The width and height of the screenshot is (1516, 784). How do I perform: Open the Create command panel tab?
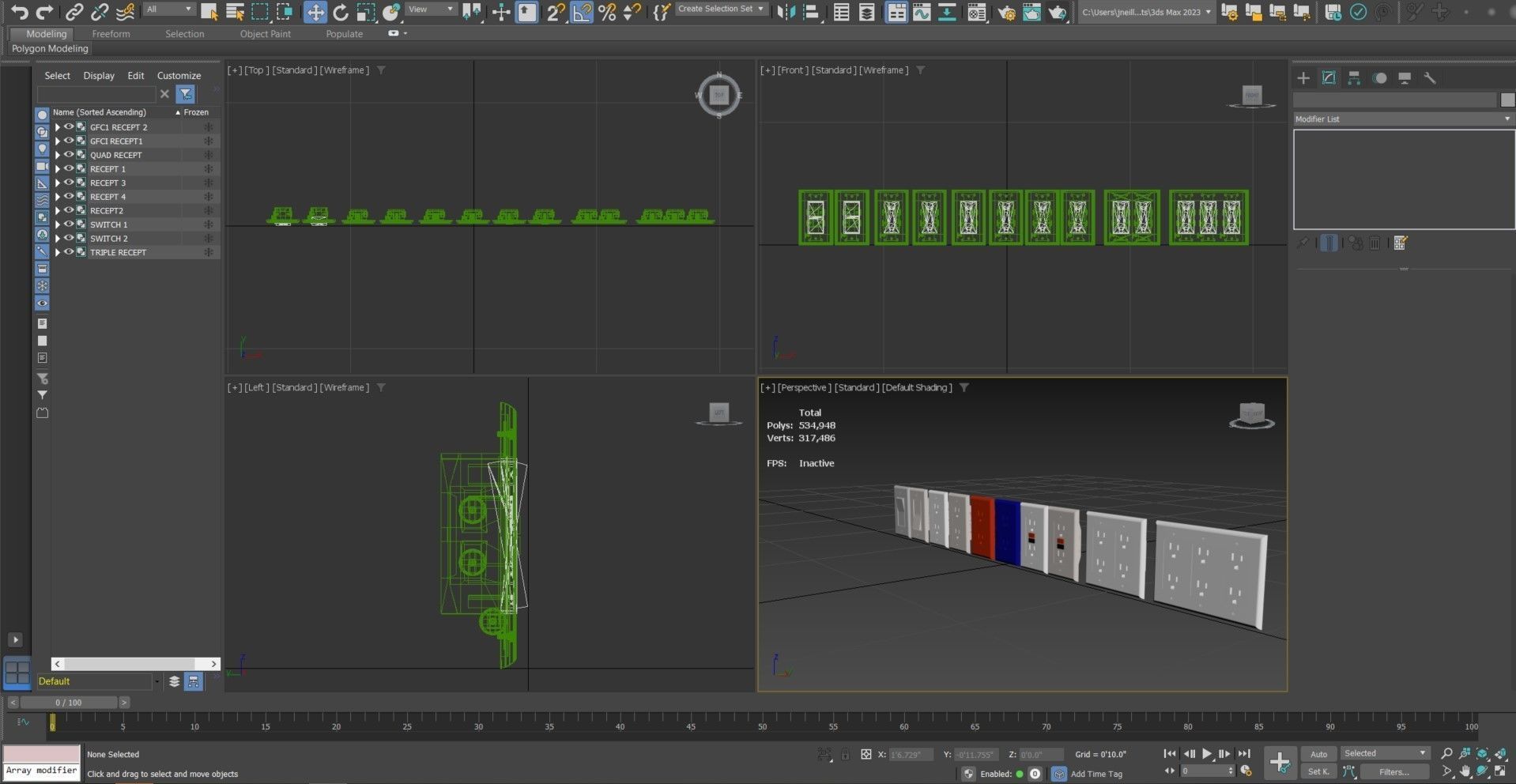point(1303,77)
